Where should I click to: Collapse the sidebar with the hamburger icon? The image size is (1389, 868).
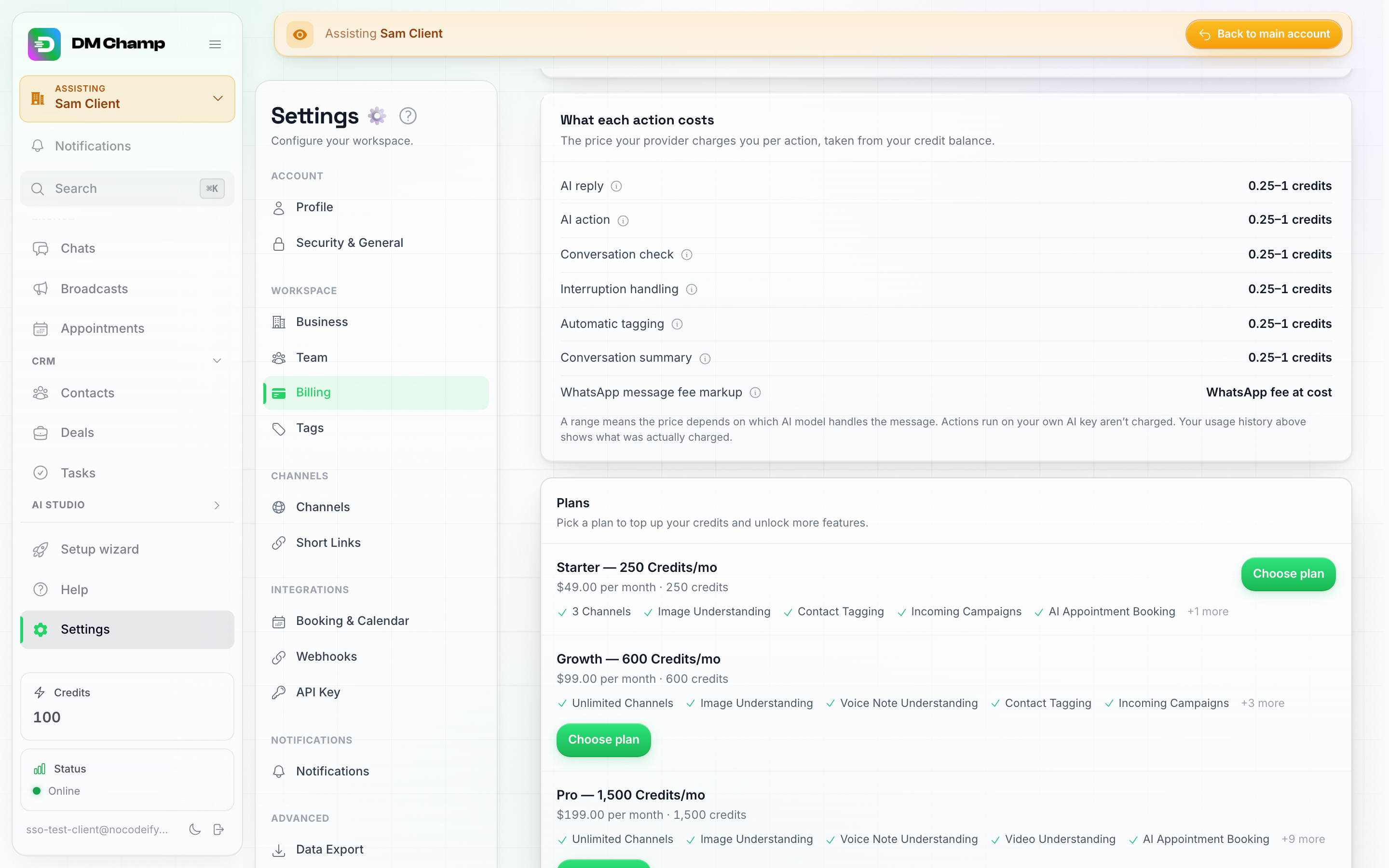[215, 44]
